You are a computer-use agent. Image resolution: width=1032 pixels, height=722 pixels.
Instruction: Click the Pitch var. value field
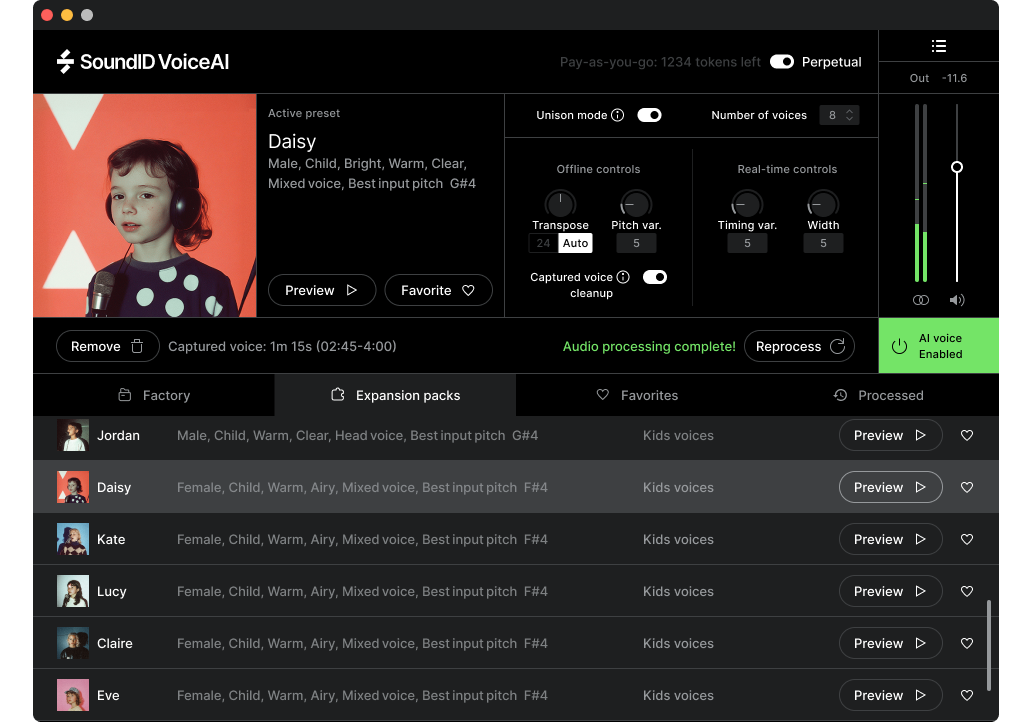[x=636, y=244]
